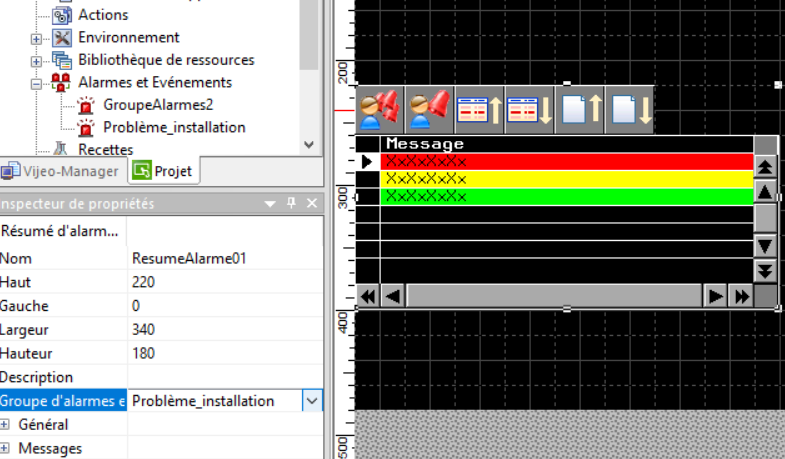Click the Haut value 220
Viewport: 785px width, 459px height.
tap(225, 282)
